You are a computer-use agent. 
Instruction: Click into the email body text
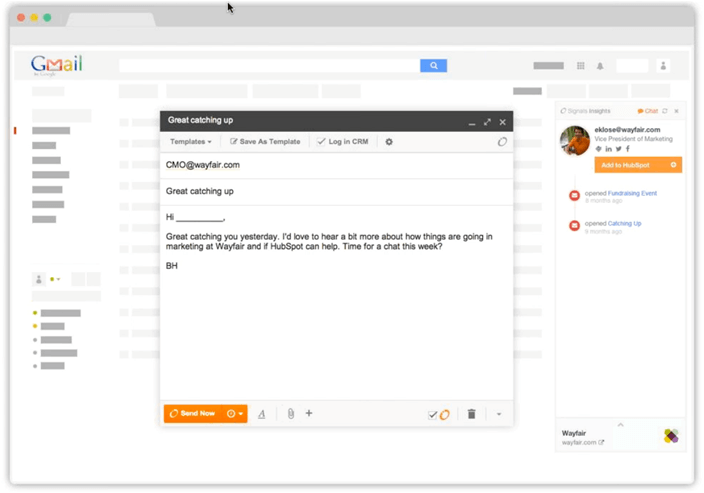[x=336, y=303]
